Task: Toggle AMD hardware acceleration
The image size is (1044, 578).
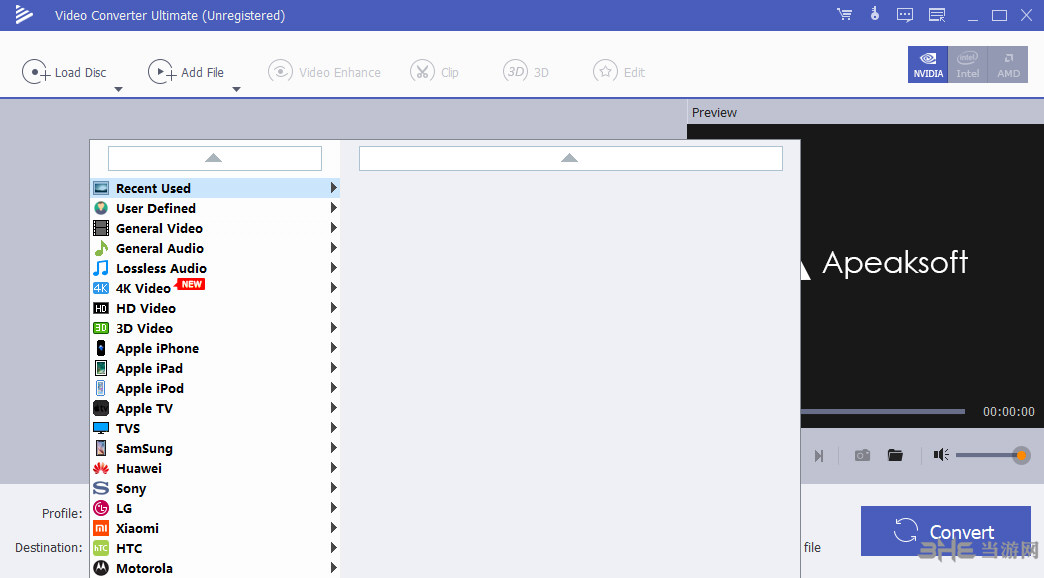Action: pyautogui.click(x=1008, y=64)
